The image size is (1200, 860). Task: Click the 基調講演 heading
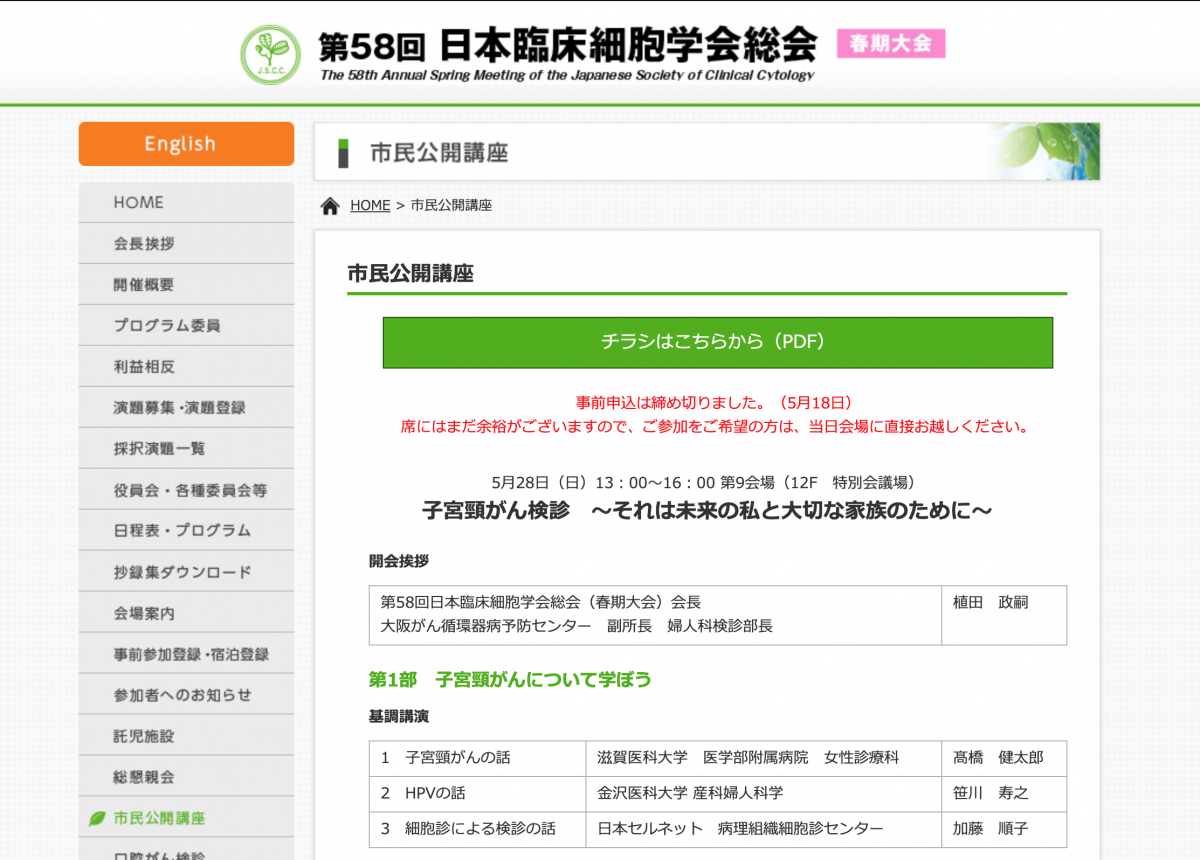click(x=399, y=716)
